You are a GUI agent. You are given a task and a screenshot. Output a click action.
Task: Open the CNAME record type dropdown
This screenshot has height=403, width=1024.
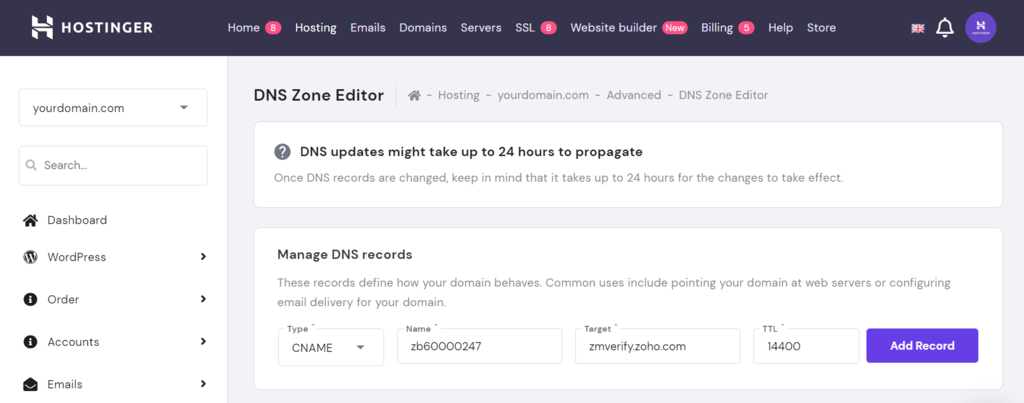coord(331,347)
